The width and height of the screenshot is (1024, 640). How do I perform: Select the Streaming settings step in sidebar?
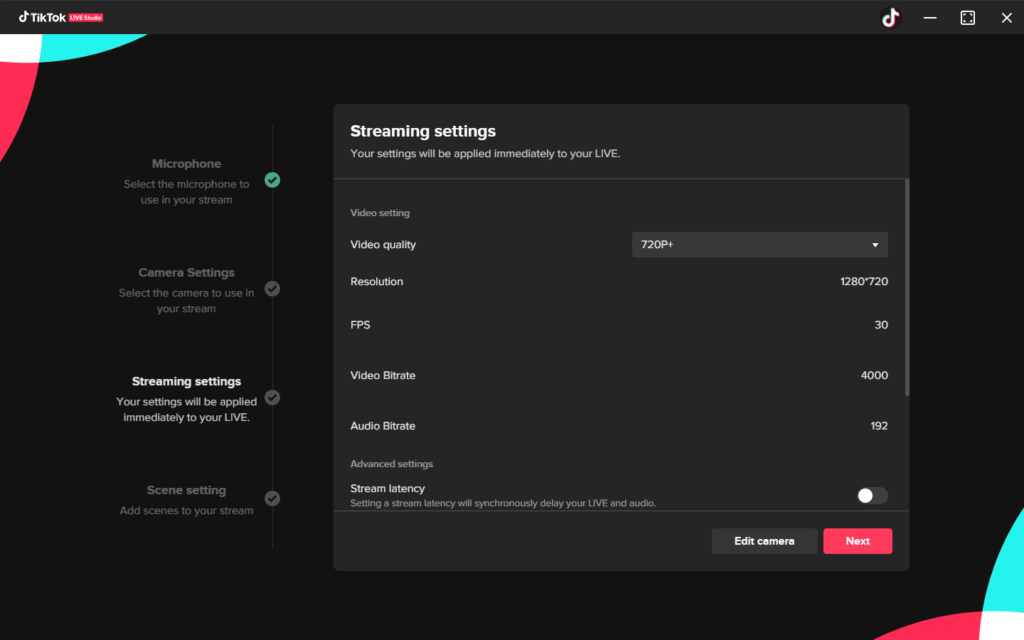click(186, 382)
